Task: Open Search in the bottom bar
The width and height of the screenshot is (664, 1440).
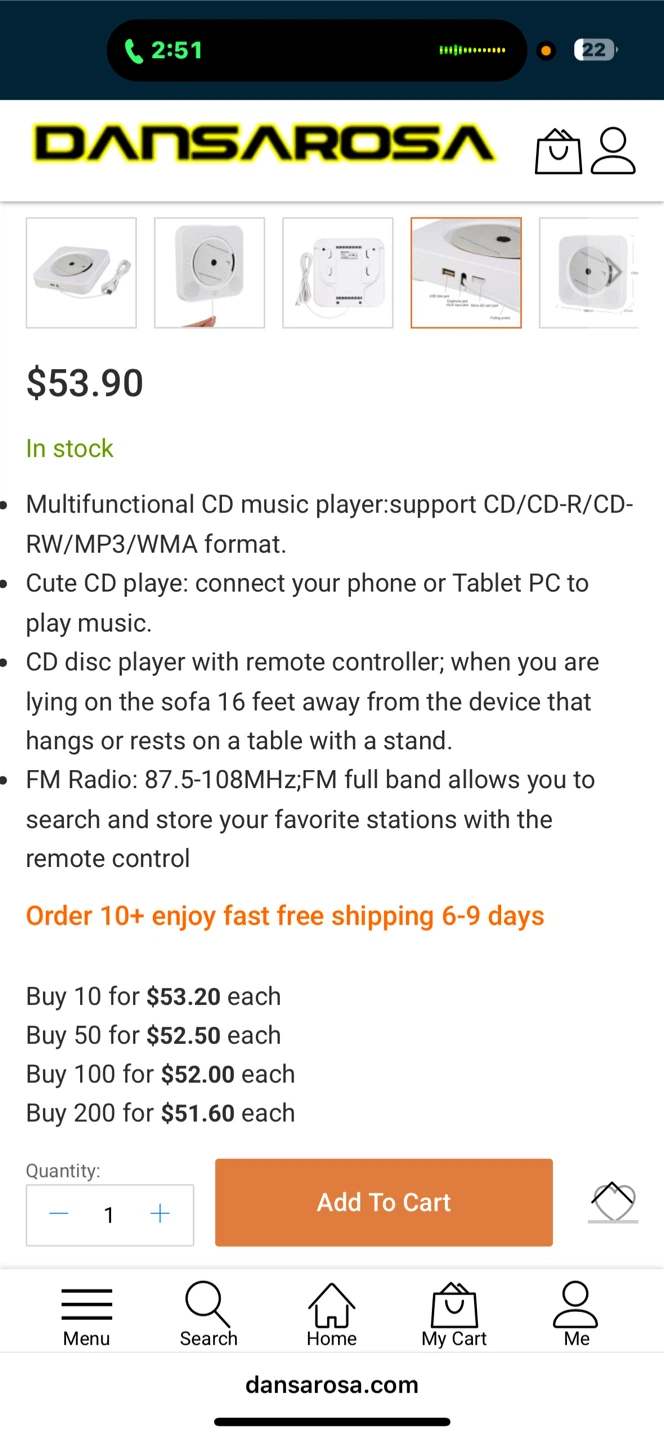Action: (x=209, y=1315)
